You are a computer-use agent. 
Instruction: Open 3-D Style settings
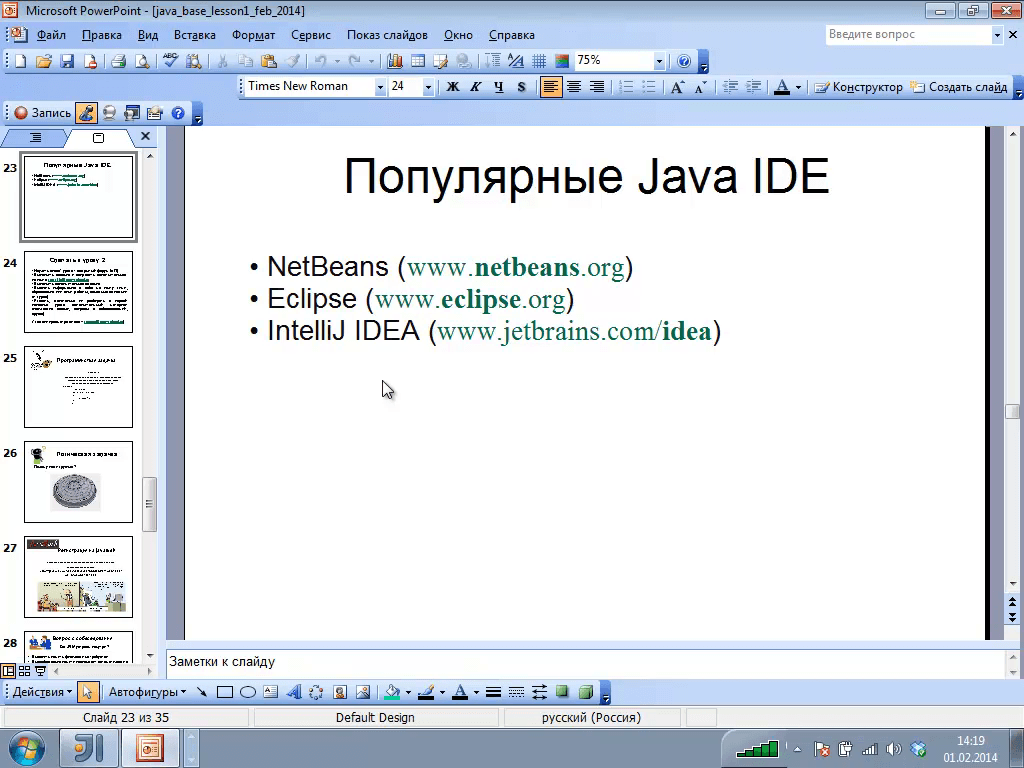[586, 692]
